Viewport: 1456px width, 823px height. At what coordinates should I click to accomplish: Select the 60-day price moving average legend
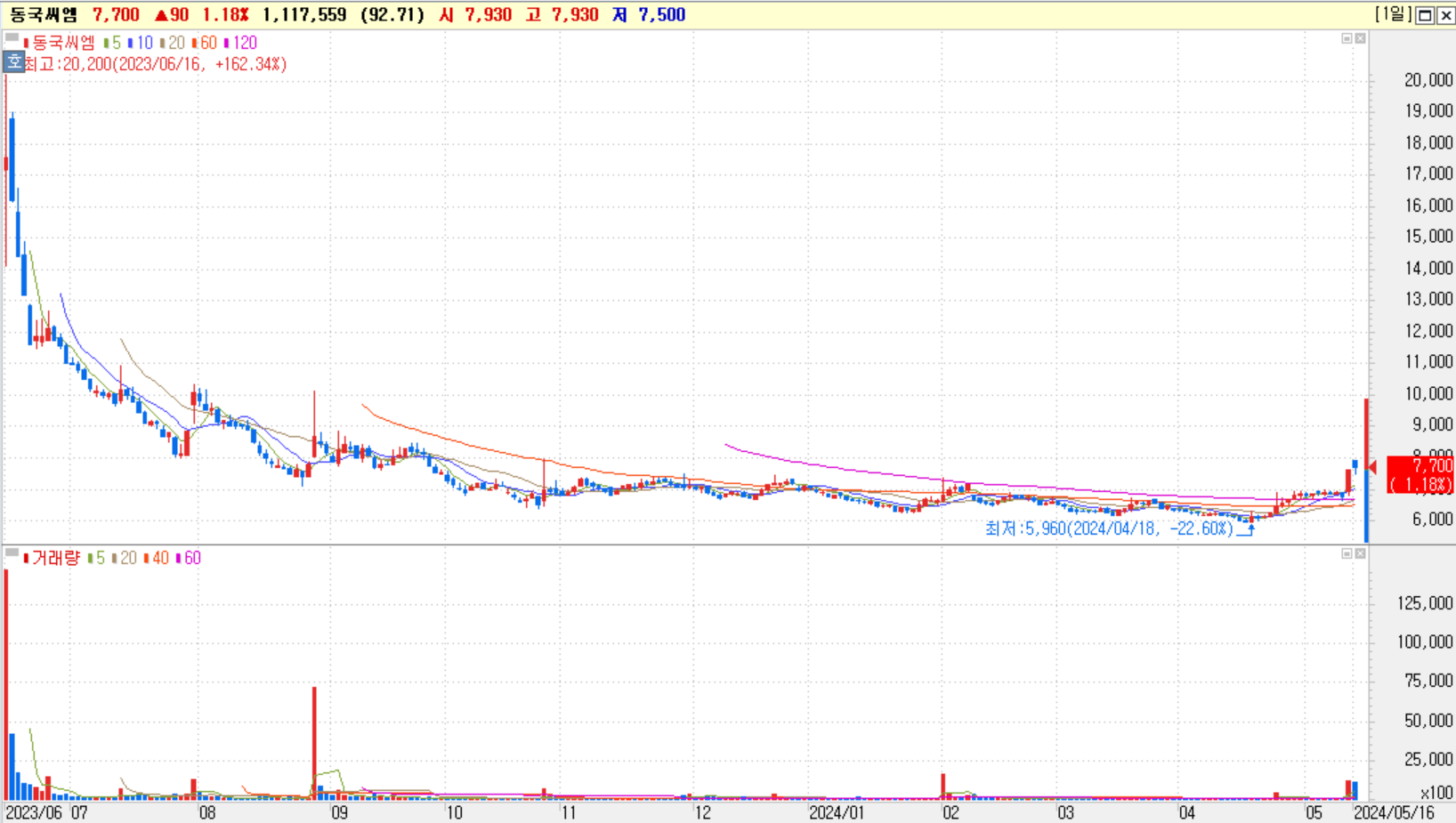[x=205, y=43]
